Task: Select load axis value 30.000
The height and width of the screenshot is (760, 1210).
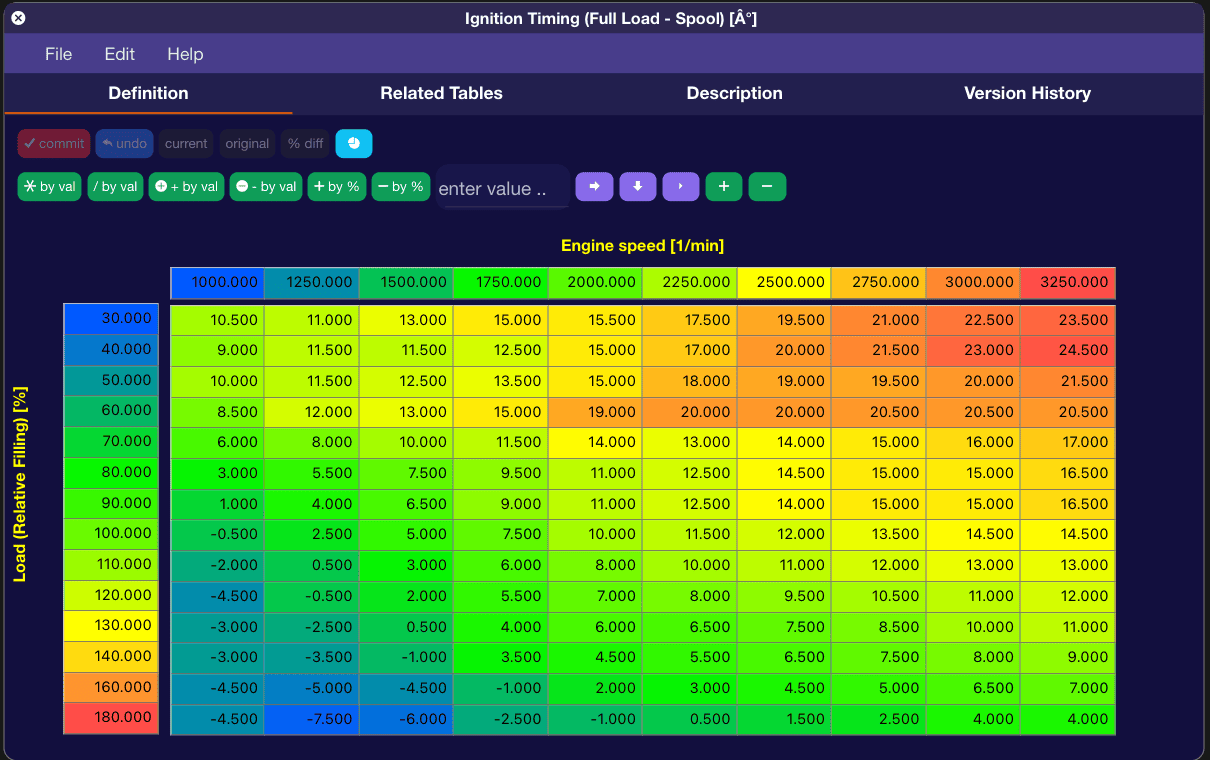Action: [x=111, y=319]
